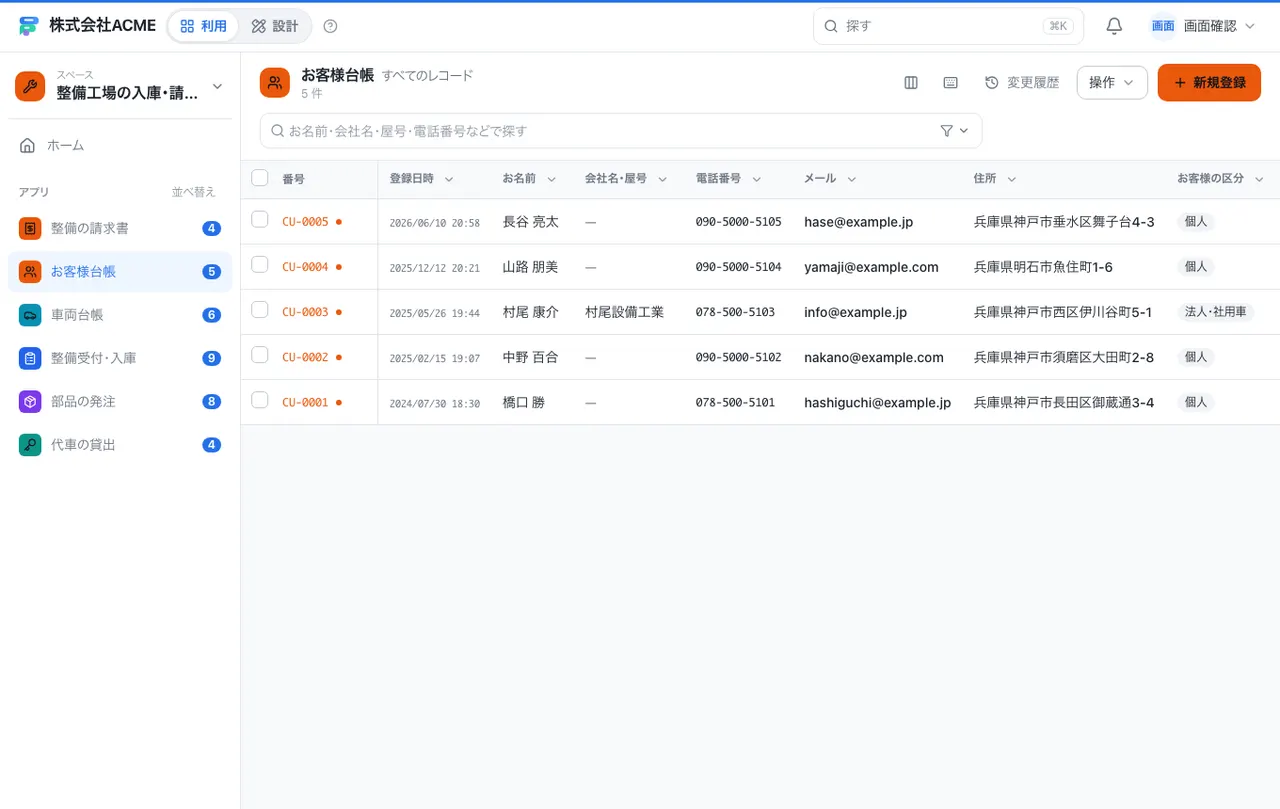Focus the customer search field
Screen dimensions: 1280x809
621,131
